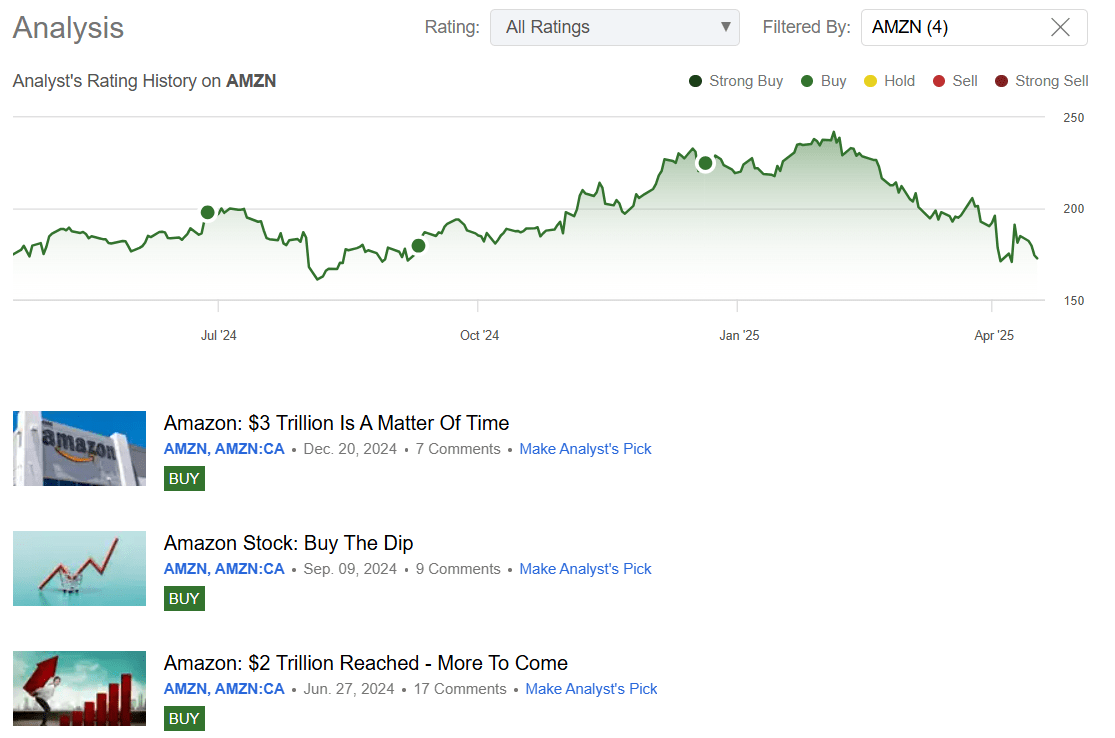Click the yellow Hold legend dot

(x=868, y=81)
